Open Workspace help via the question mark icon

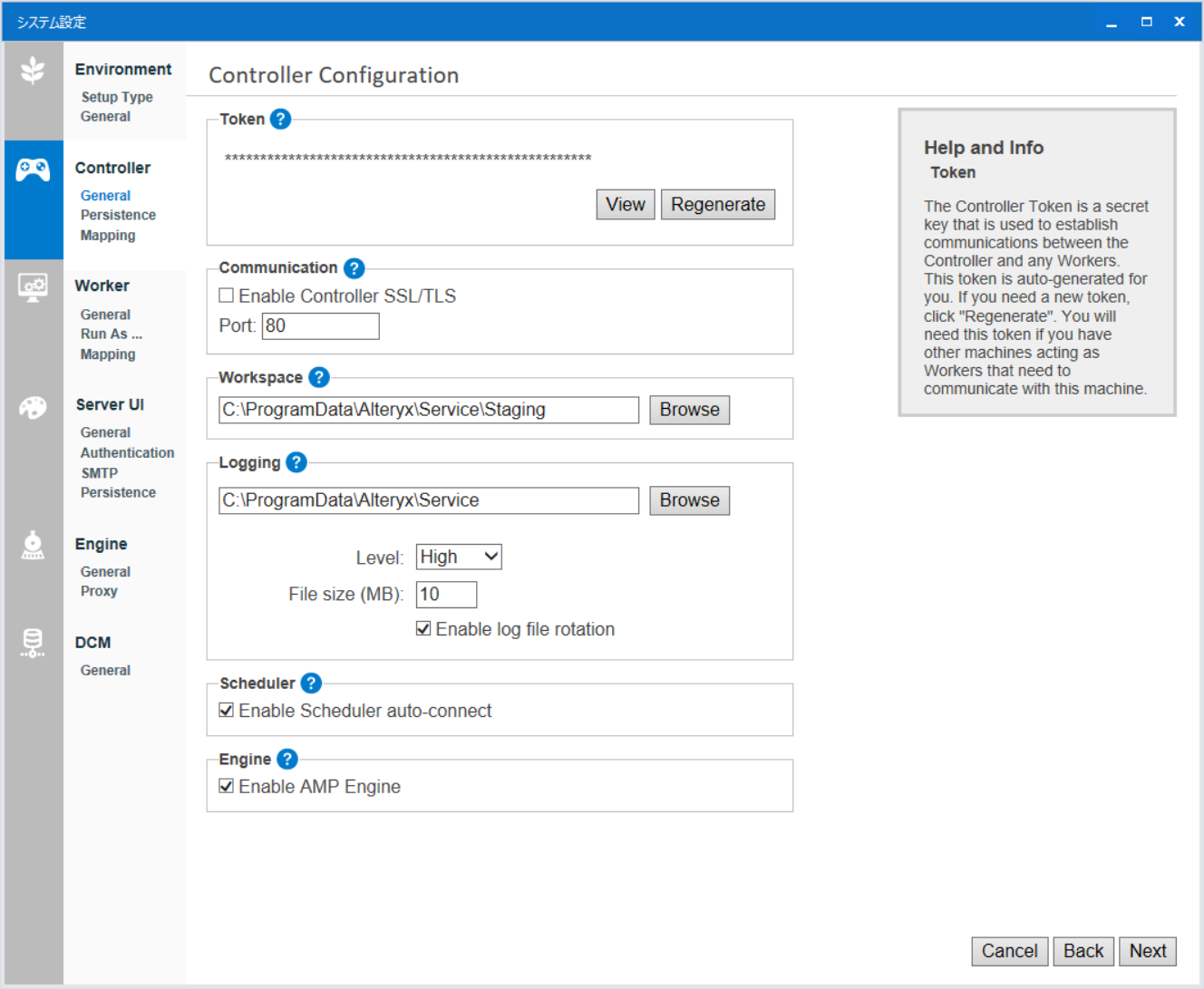coord(318,377)
